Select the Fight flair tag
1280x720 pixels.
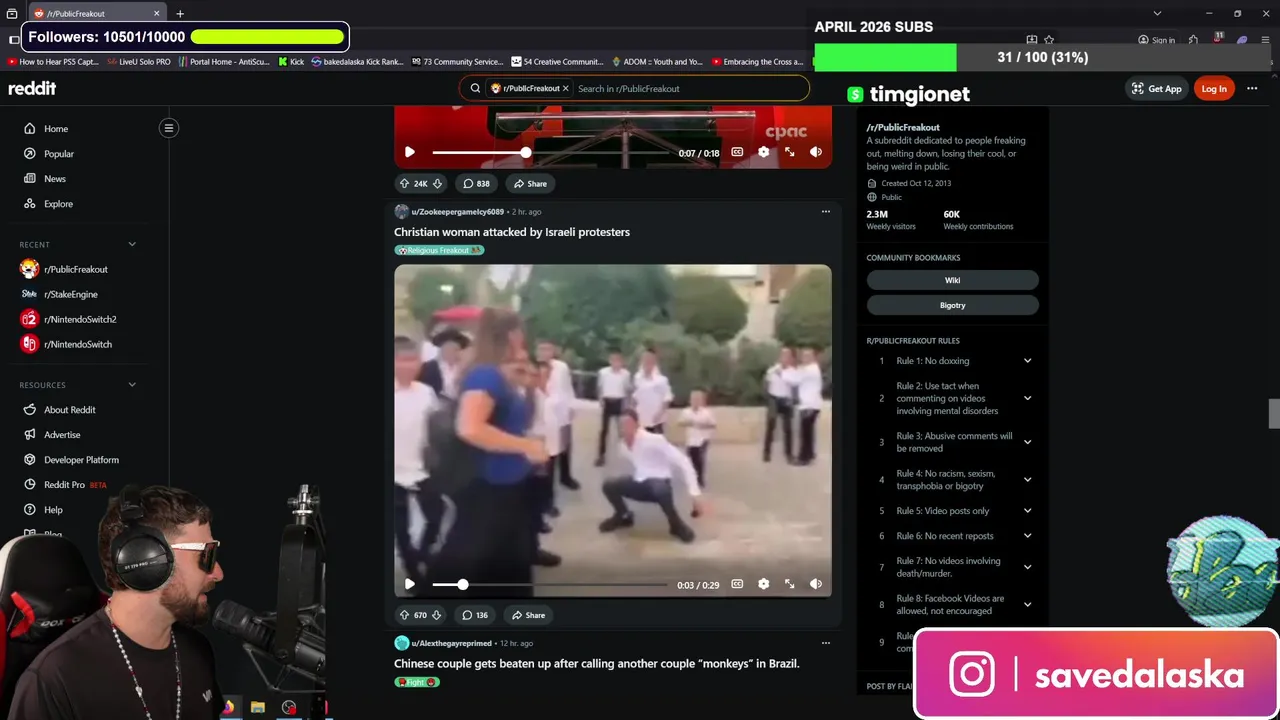pyautogui.click(x=417, y=682)
